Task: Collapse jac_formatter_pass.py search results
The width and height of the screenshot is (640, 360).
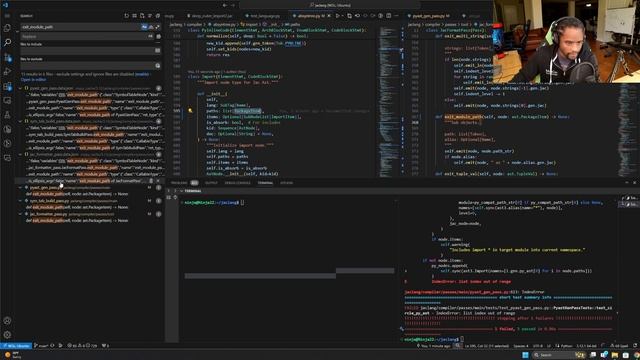Action: point(20,214)
